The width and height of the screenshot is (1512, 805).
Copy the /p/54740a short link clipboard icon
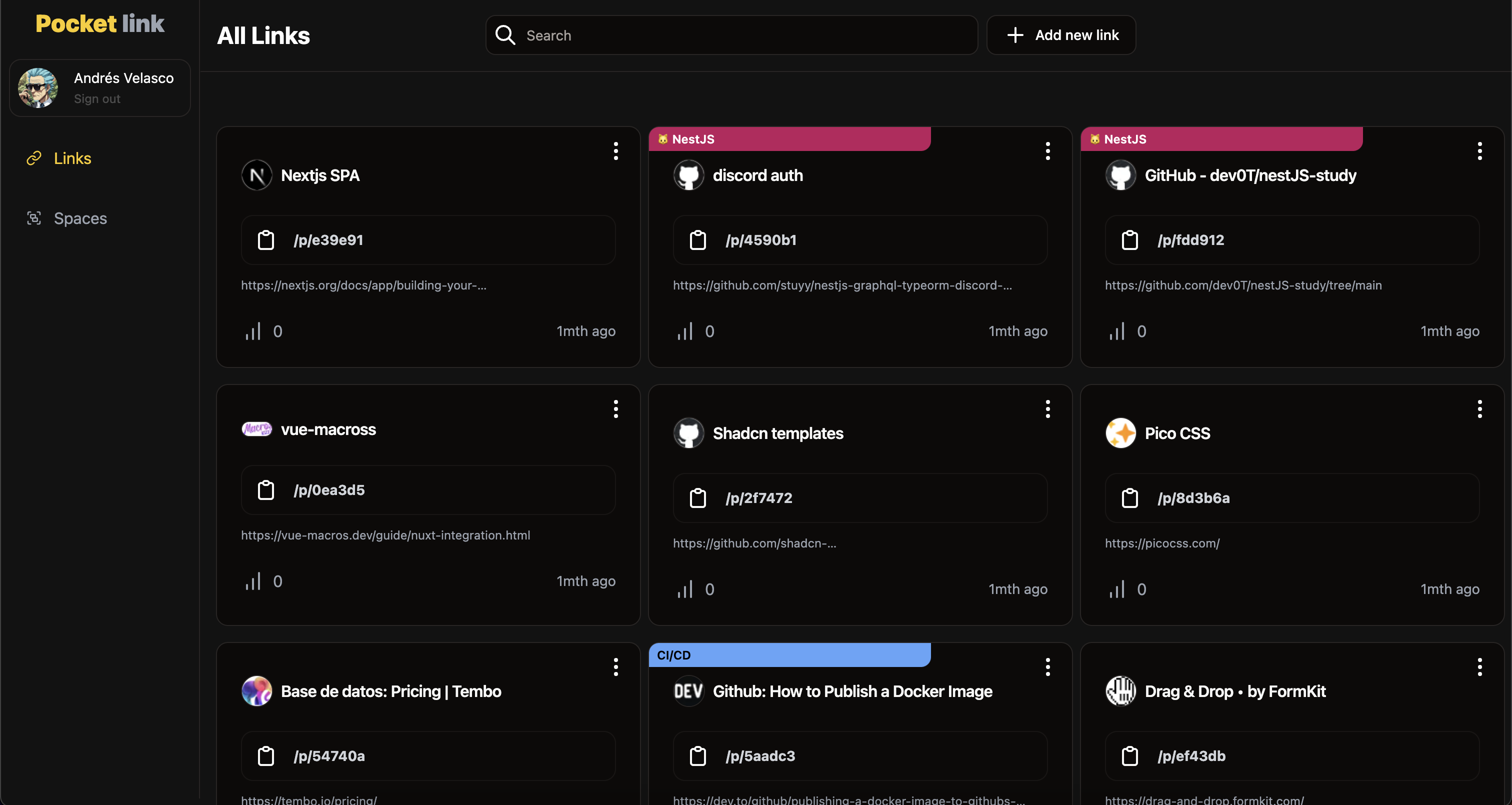[266, 756]
